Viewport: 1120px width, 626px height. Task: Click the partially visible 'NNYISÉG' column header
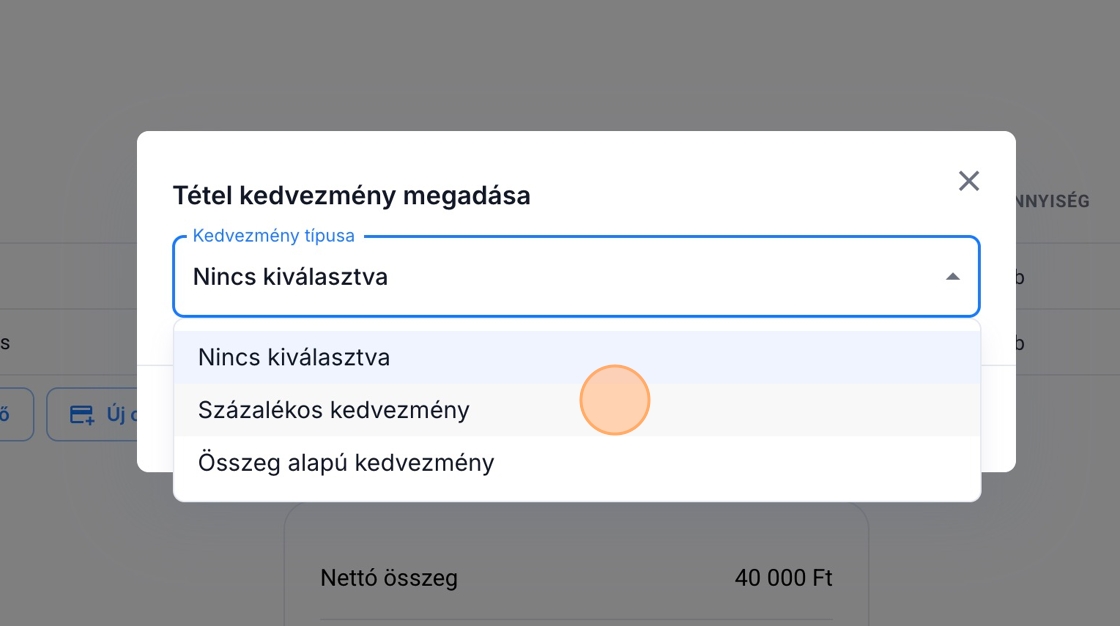click(1052, 201)
